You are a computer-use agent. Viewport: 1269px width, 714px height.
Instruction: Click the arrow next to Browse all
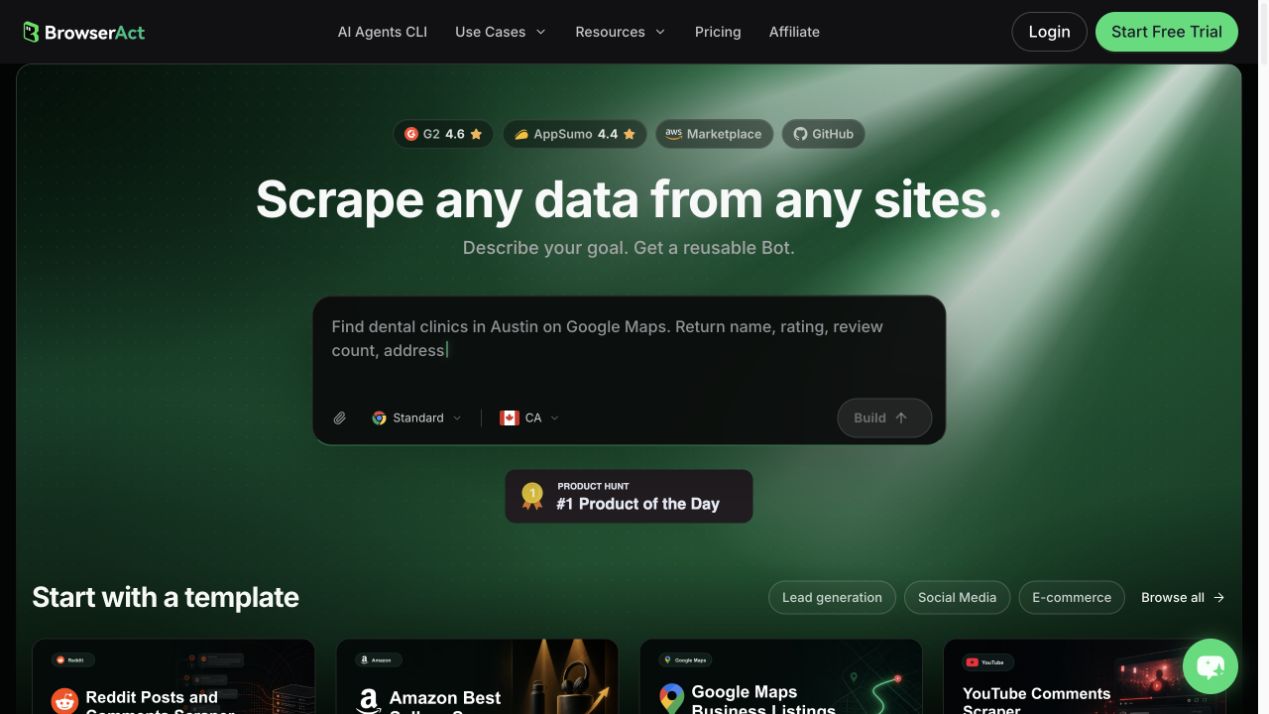click(1219, 597)
